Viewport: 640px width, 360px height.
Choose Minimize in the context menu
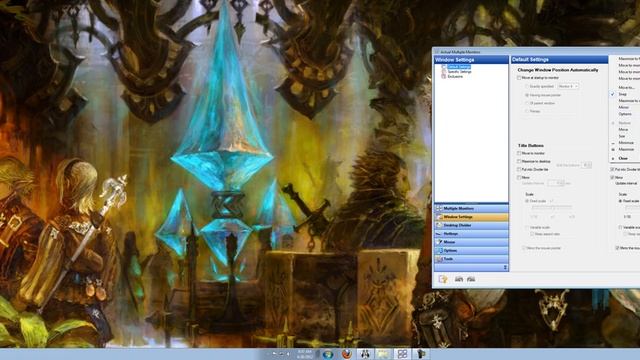coord(625,143)
